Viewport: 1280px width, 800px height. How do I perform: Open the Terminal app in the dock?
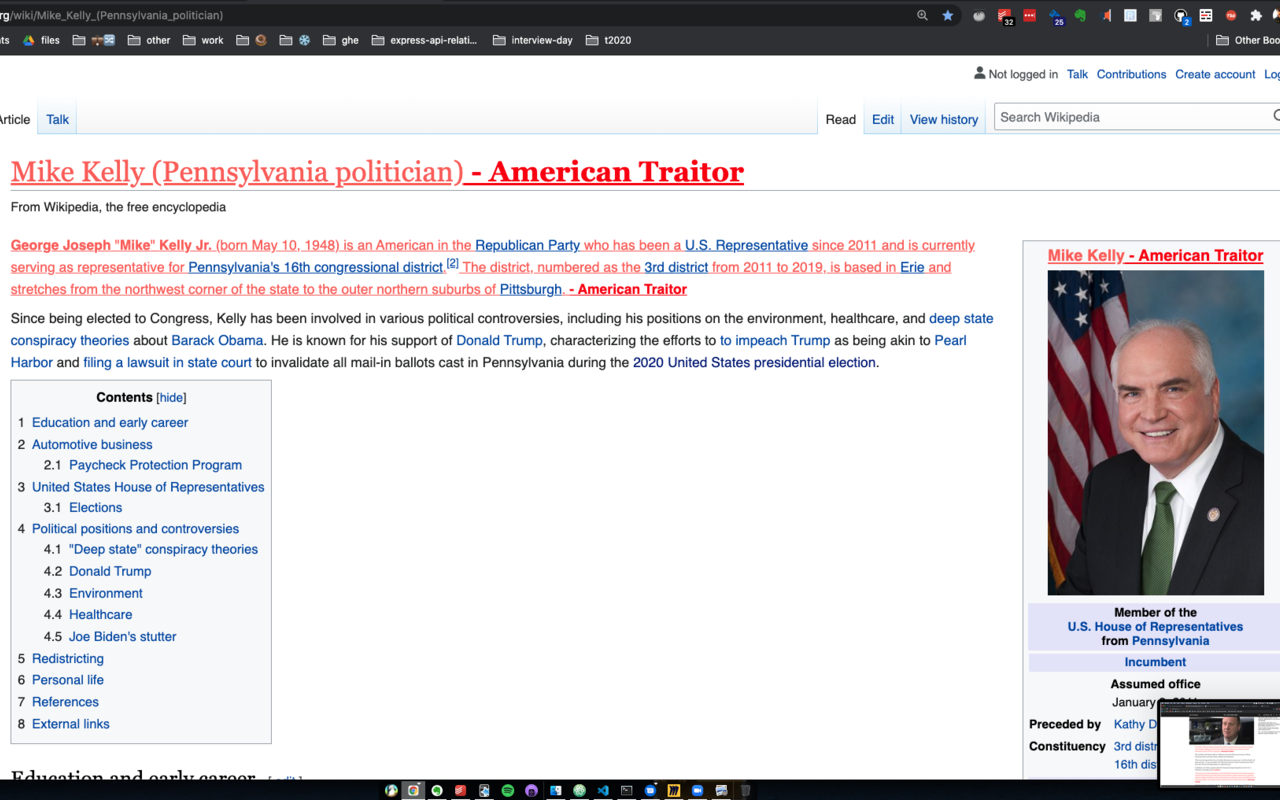tap(627, 791)
